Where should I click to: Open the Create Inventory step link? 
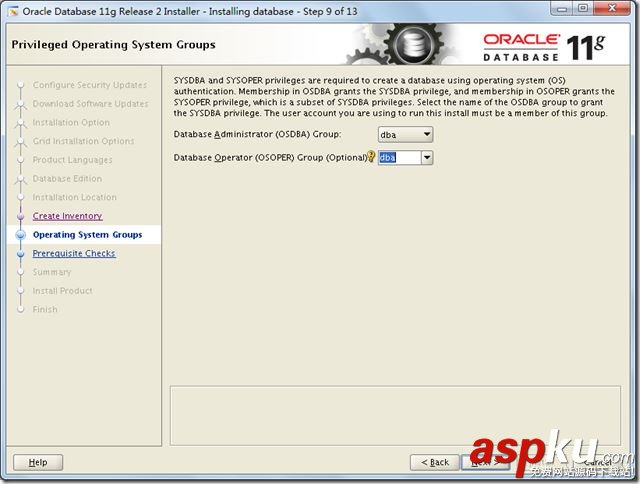tap(67, 216)
